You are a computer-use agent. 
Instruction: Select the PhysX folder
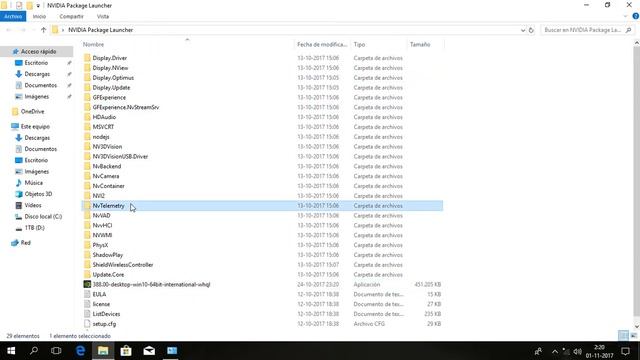coord(100,245)
